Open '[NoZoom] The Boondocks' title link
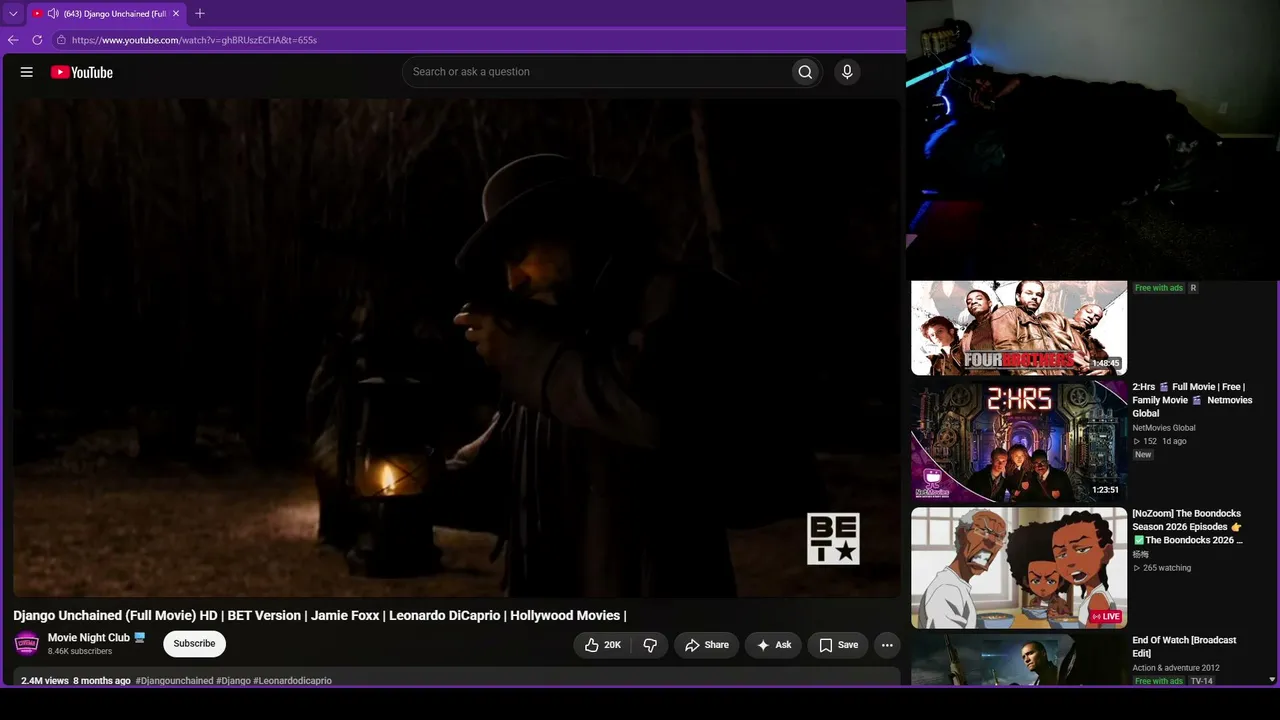The height and width of the screenshot is (720, 1280). click(1188, 527)
